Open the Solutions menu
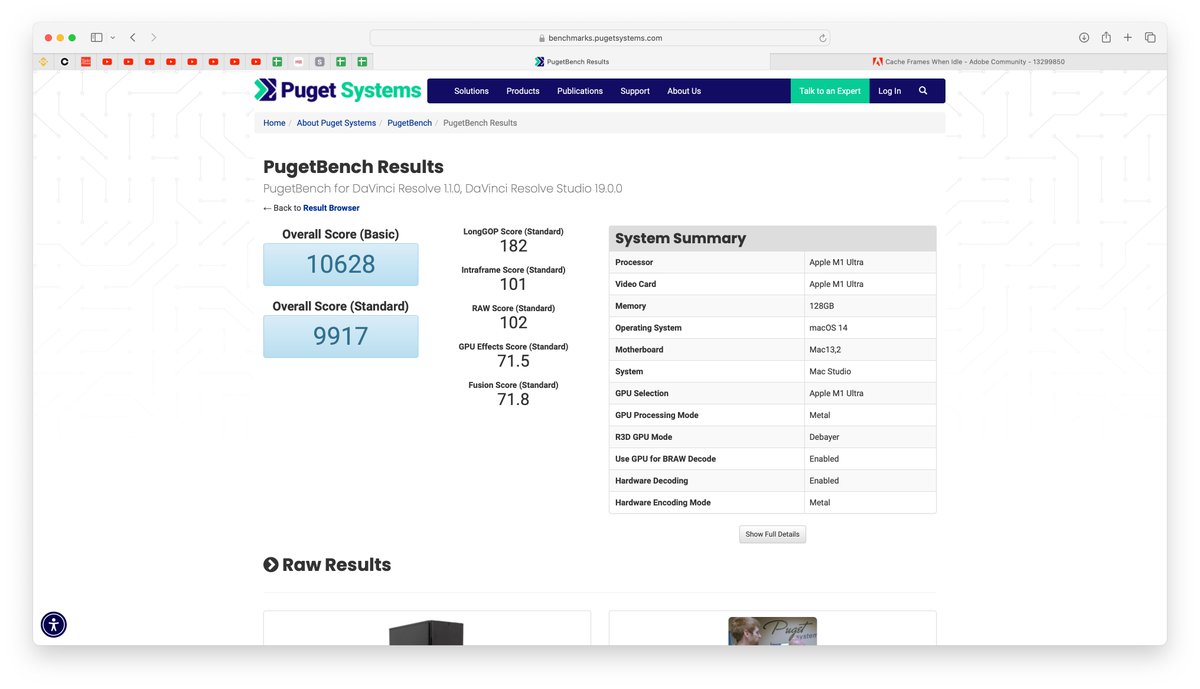This screenshot has height=689, width=1200. pyautogui.click(x=471, y=91)
